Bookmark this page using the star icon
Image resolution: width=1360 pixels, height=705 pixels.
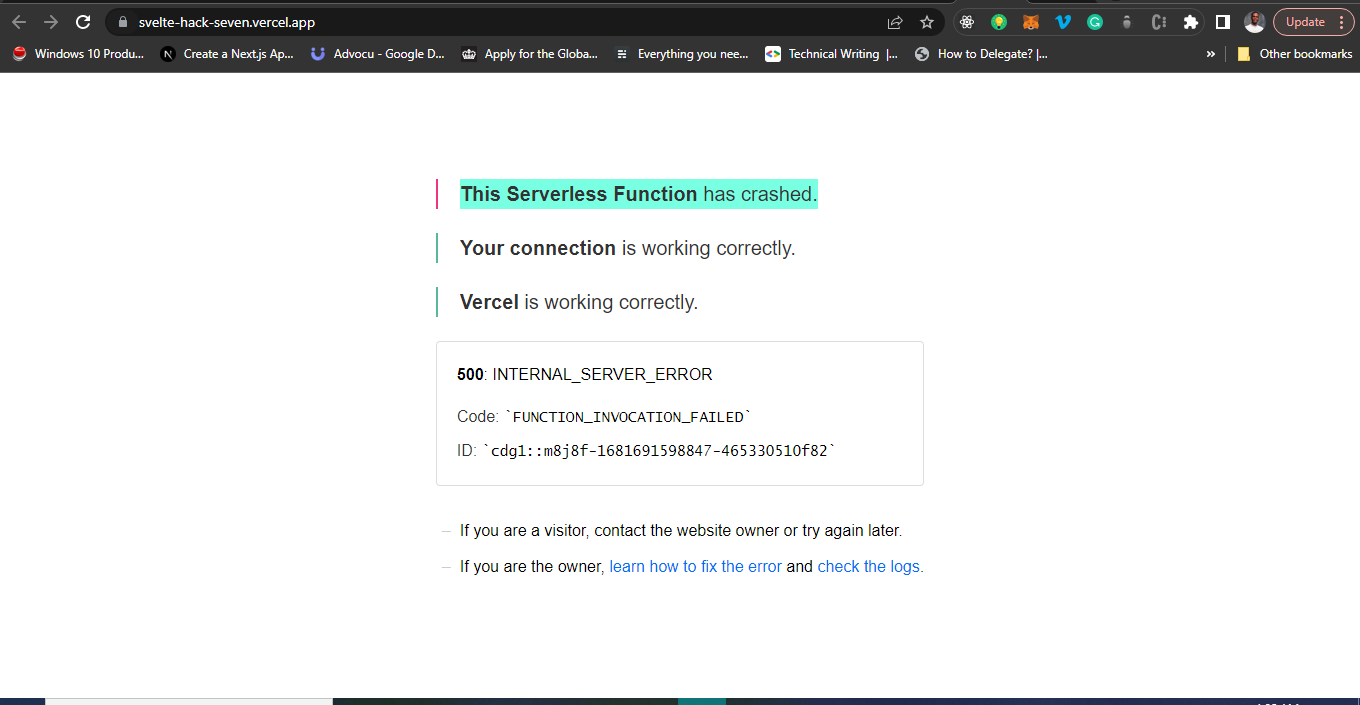(x=927, y=21)
